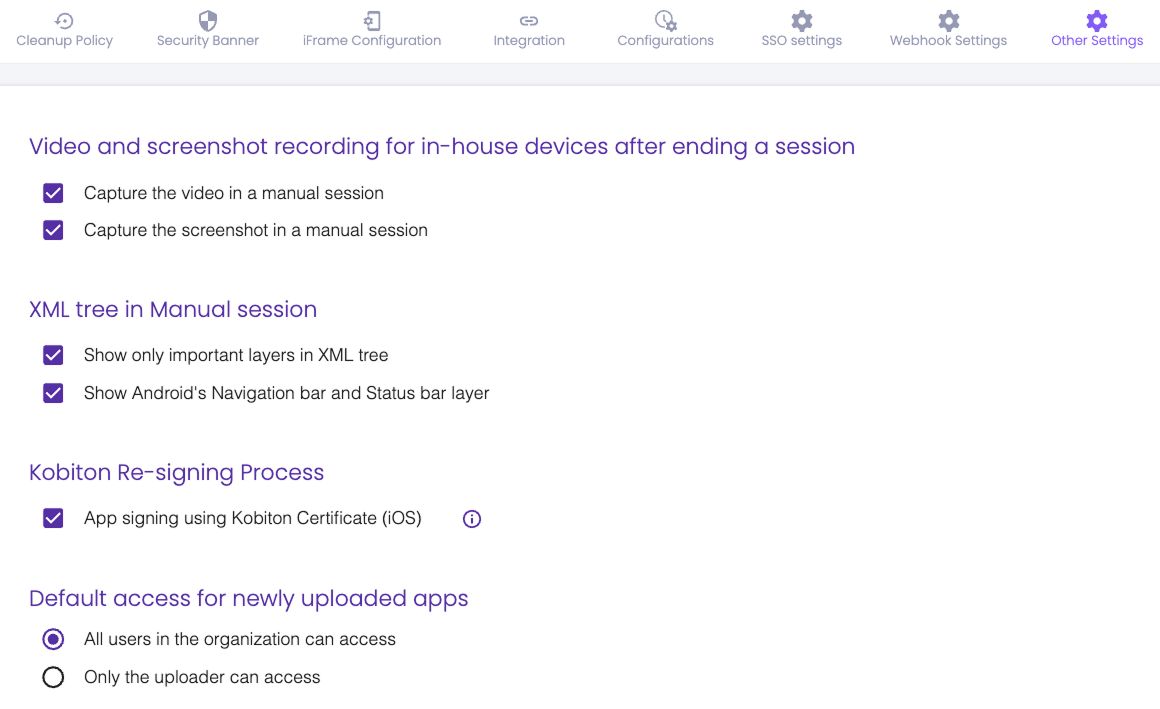Click the info icon beside App signing option
The height and width of the screenshot is (709, 1160).
point(471,518)
